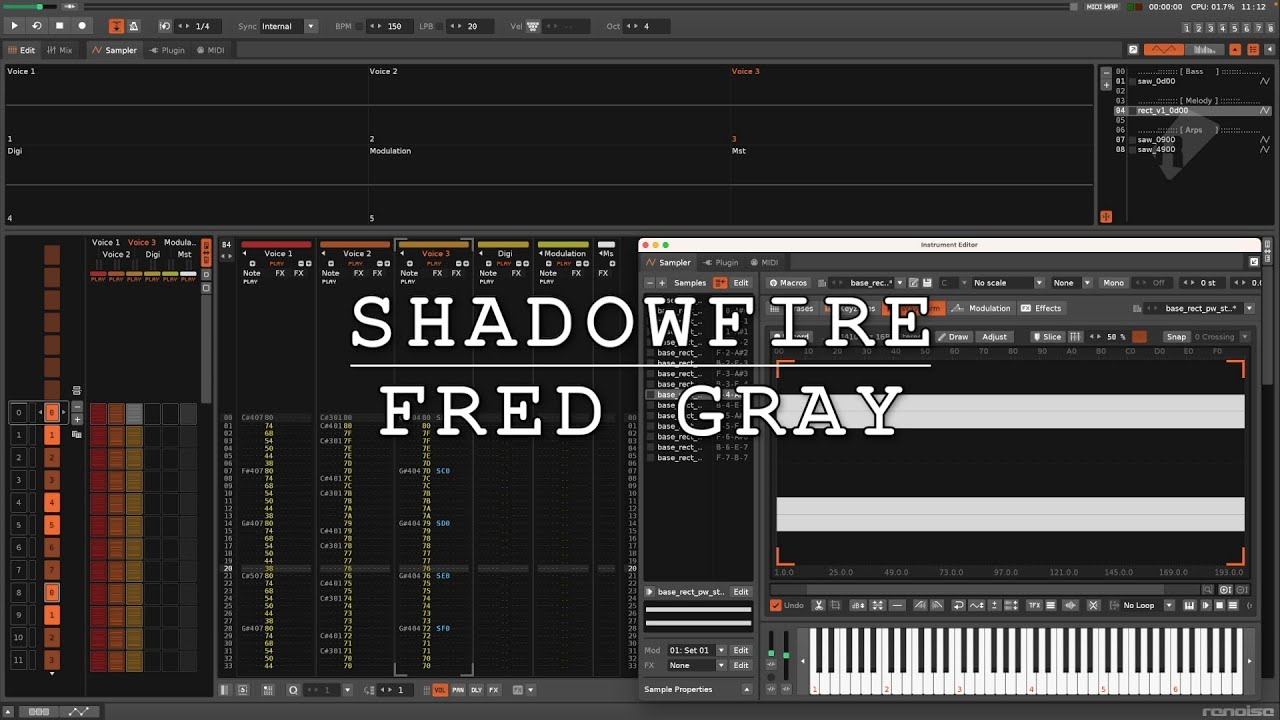Image resolution: width=1280 pixels, height=720 pixels.
Task: Switch to the Edit tab
Action: (21, 50)
